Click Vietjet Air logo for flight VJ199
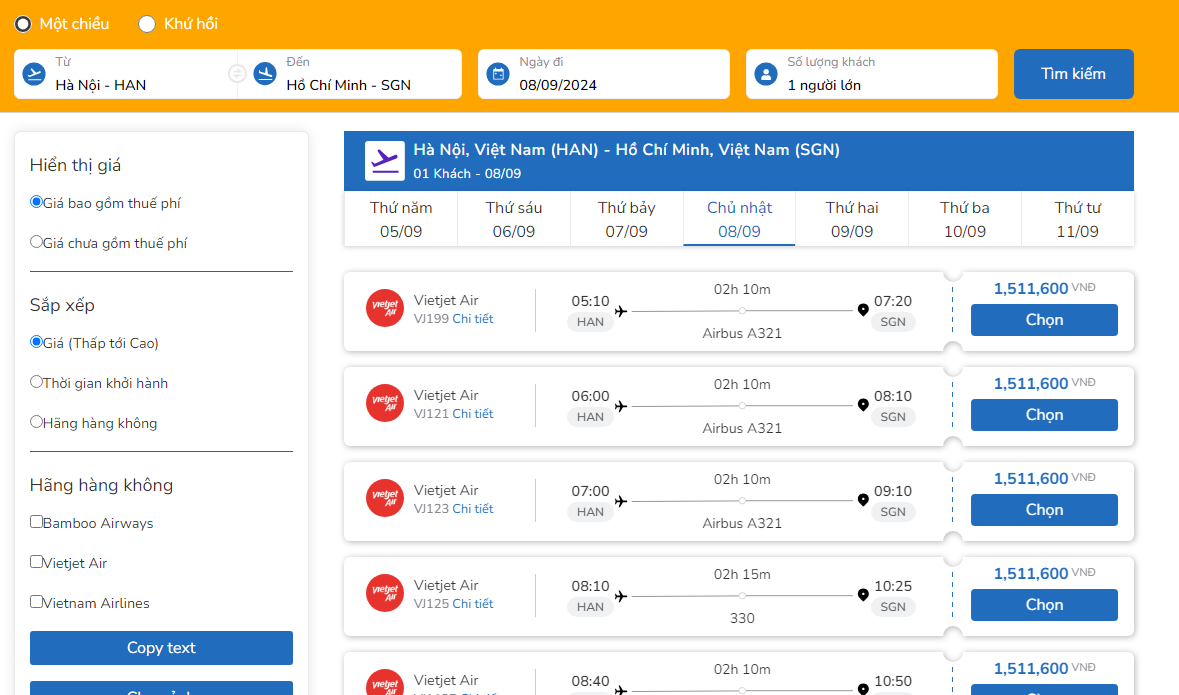The image size is (1179, 695). (x=385, y=308)
